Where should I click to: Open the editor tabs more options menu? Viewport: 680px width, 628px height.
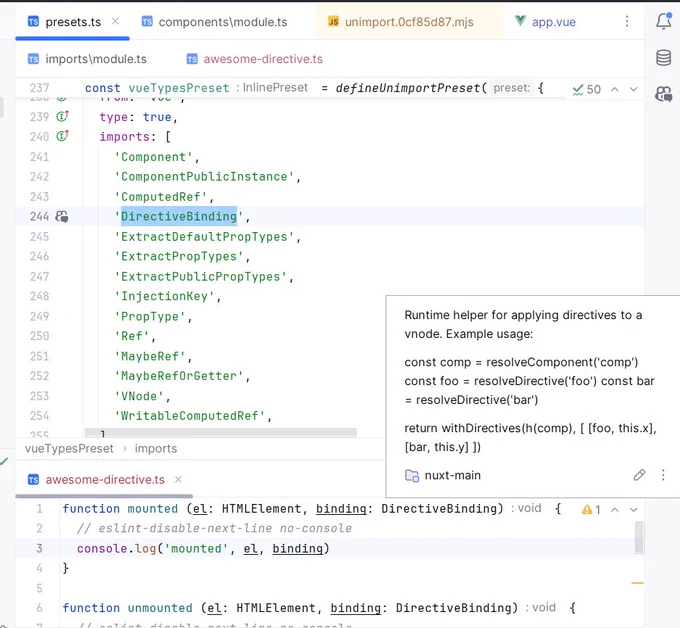(627, 21)
